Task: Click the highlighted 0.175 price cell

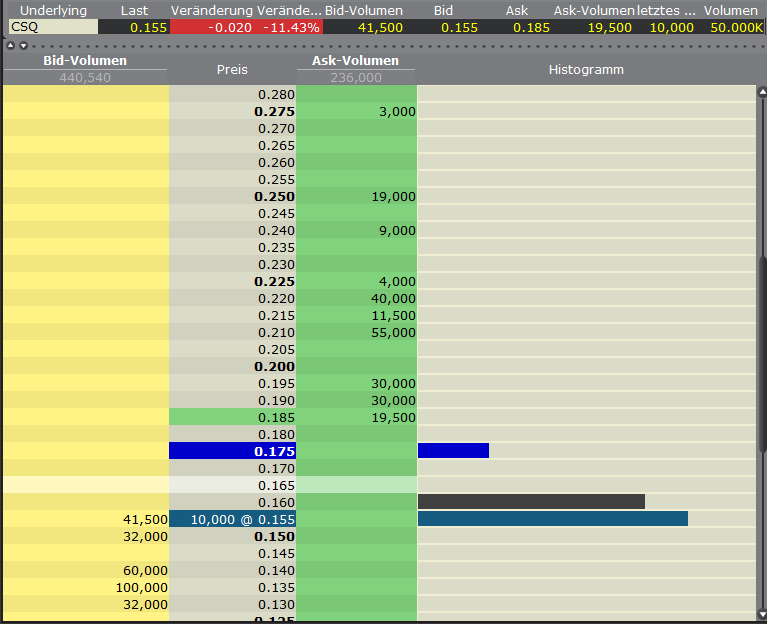Action: coord(232,451)
